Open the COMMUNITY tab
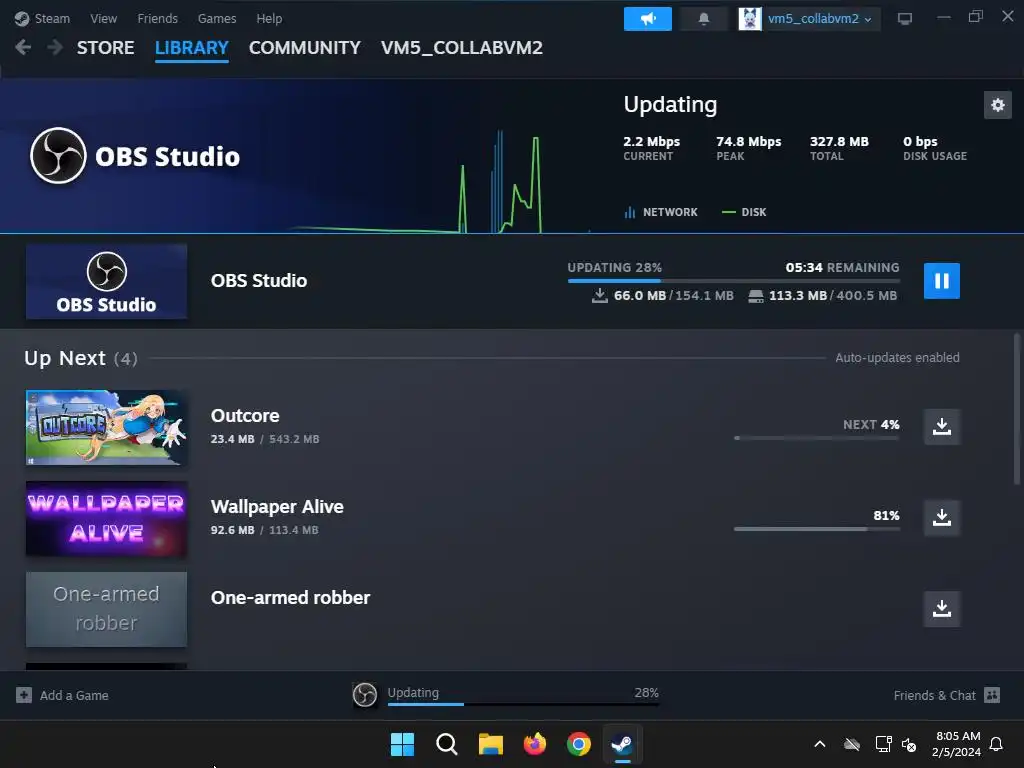Viewport: 1024px width, 768px height. coord(304,48)
